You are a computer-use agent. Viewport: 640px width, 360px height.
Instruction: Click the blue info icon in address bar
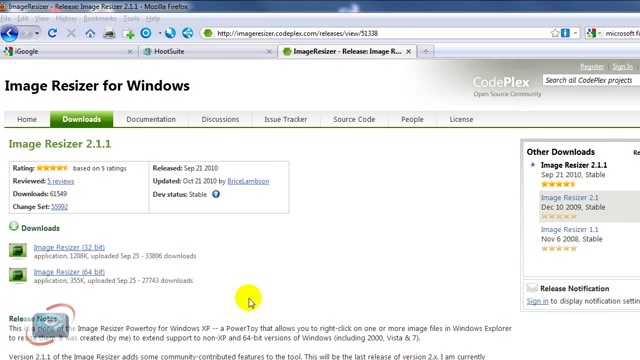(565, 33)
